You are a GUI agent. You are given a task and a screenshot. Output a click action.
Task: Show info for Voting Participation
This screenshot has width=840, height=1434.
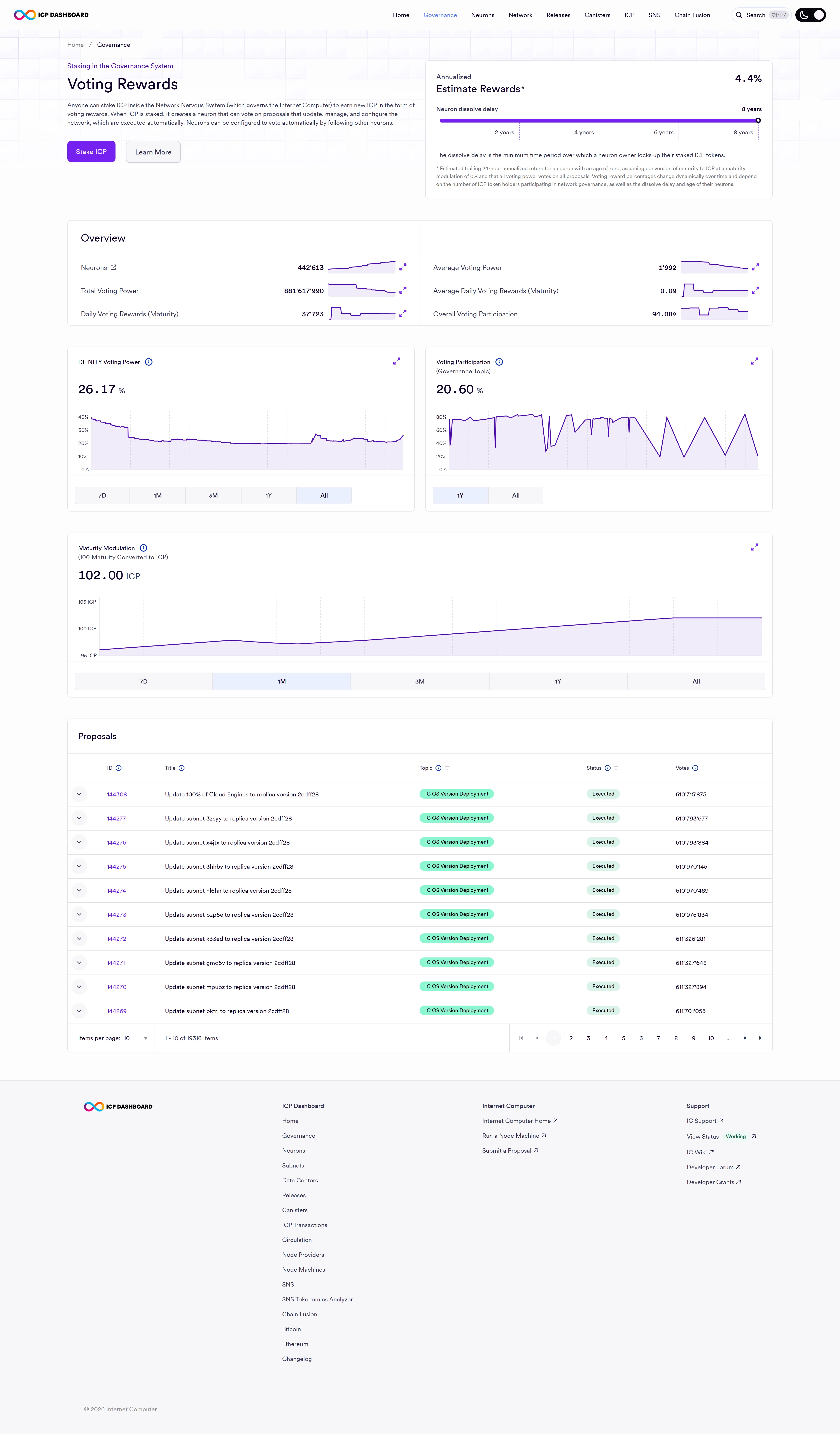pyautogui.click(x=499, y=362)
